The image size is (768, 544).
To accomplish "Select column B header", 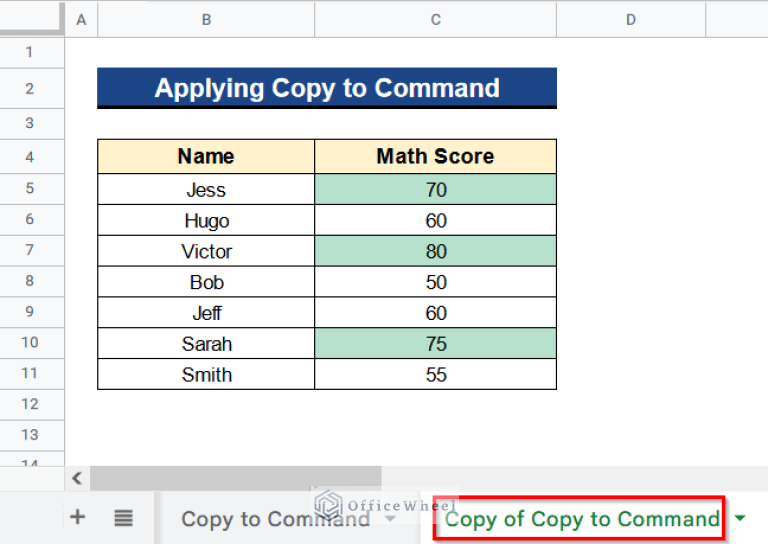I will (206, 19).
